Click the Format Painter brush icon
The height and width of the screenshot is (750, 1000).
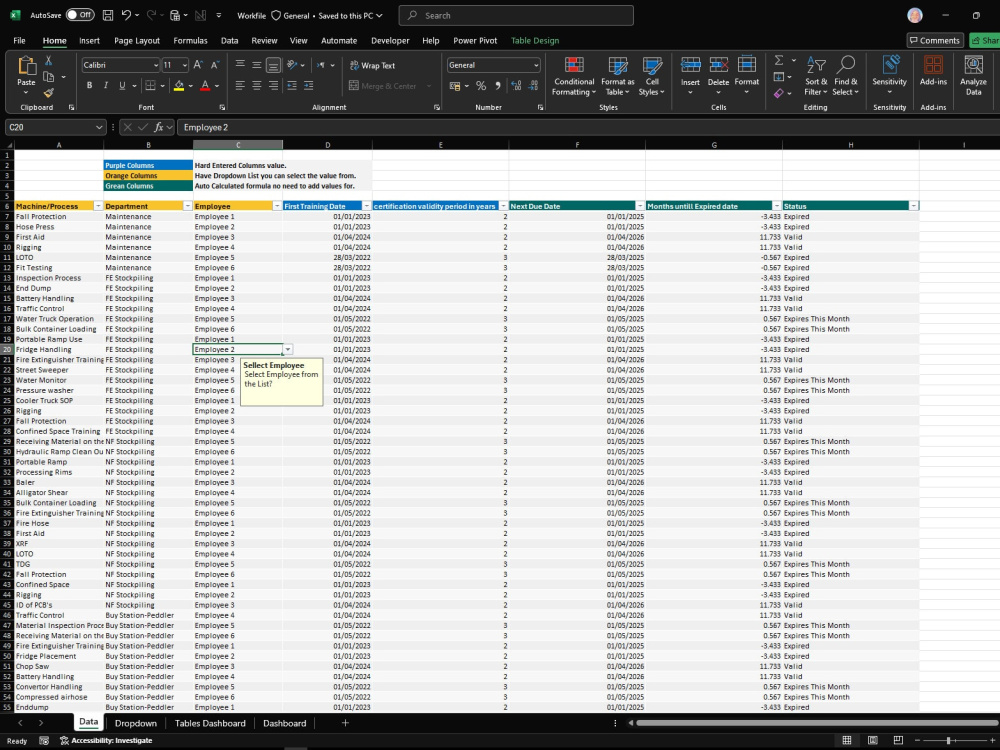[x=48, y=93]
